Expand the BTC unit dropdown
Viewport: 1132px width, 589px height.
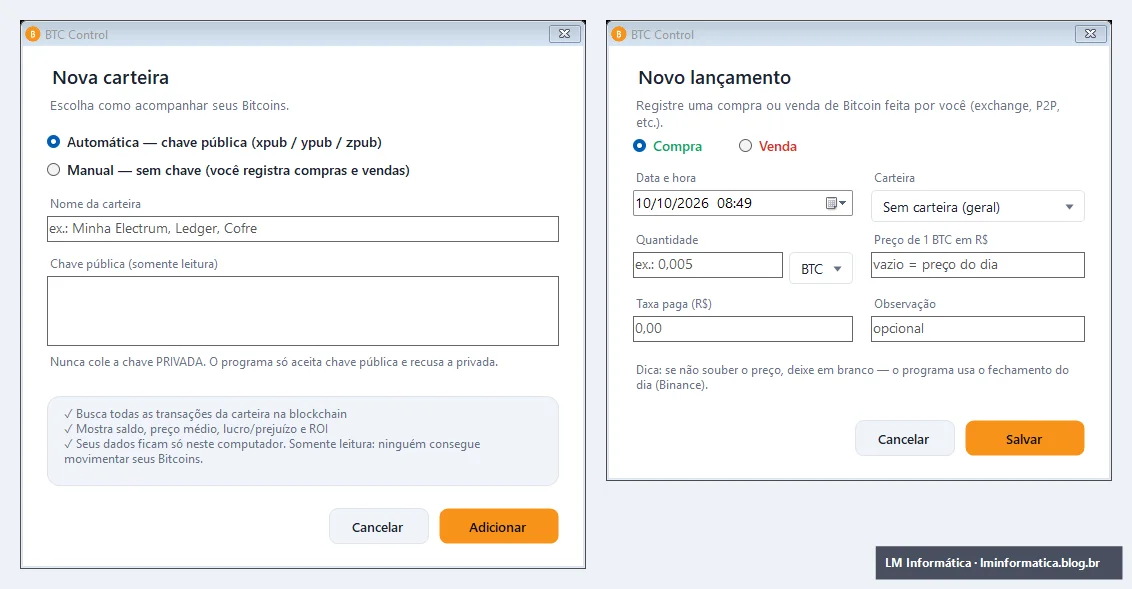pyautogui.click(x=821, y=269)
